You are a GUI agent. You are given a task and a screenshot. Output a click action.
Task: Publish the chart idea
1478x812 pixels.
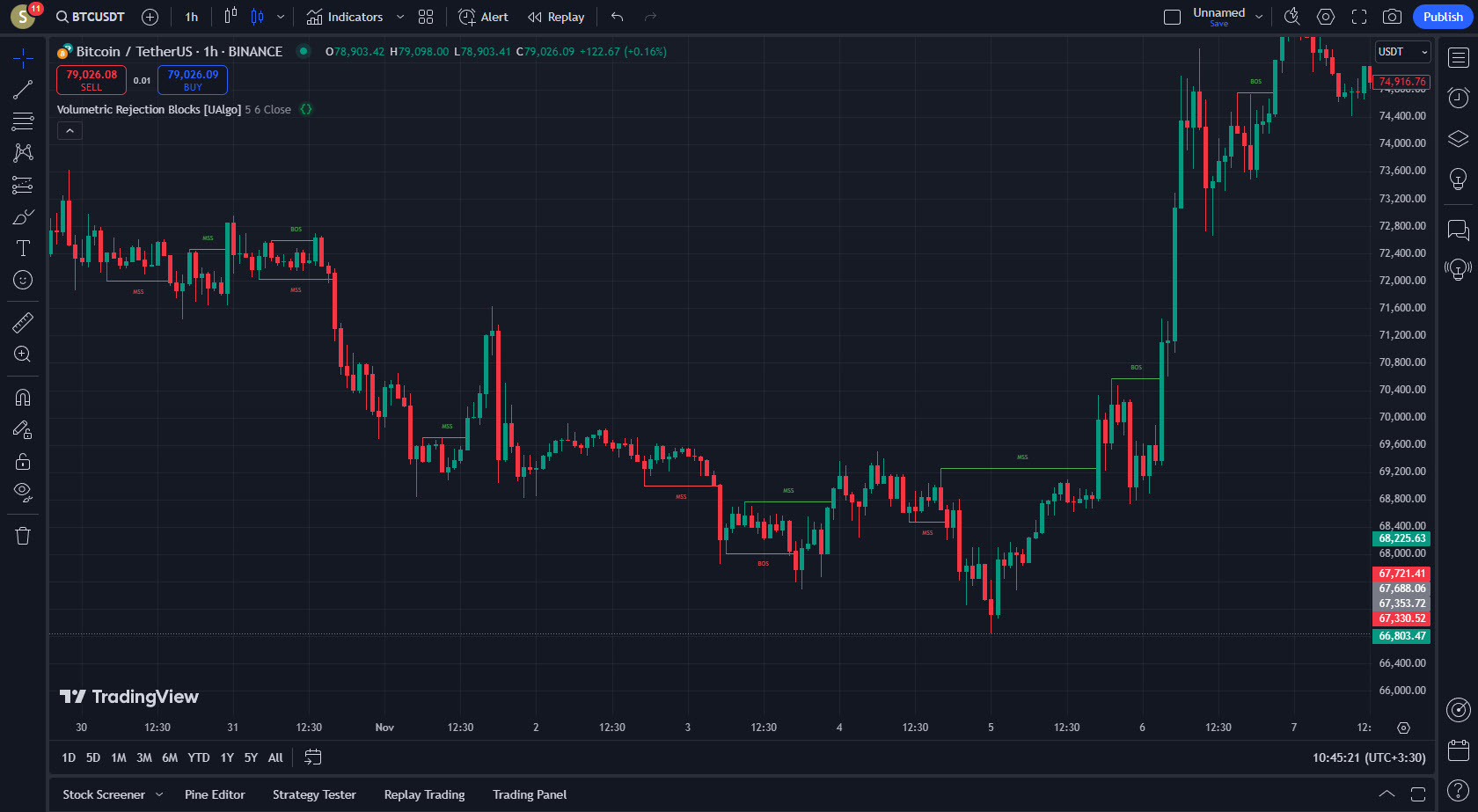click(x=1443, y=17)
